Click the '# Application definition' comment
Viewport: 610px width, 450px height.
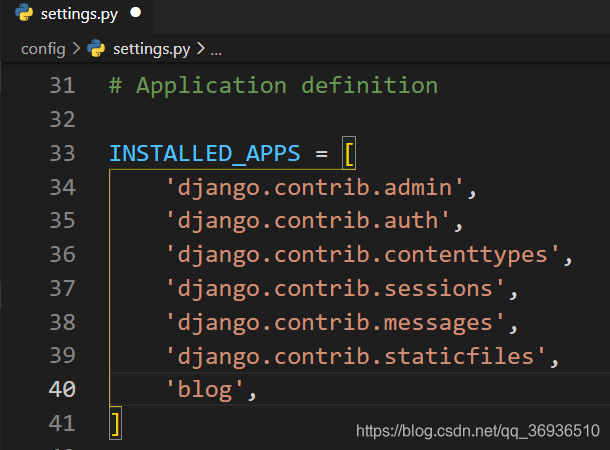click(x=273, y=86)
